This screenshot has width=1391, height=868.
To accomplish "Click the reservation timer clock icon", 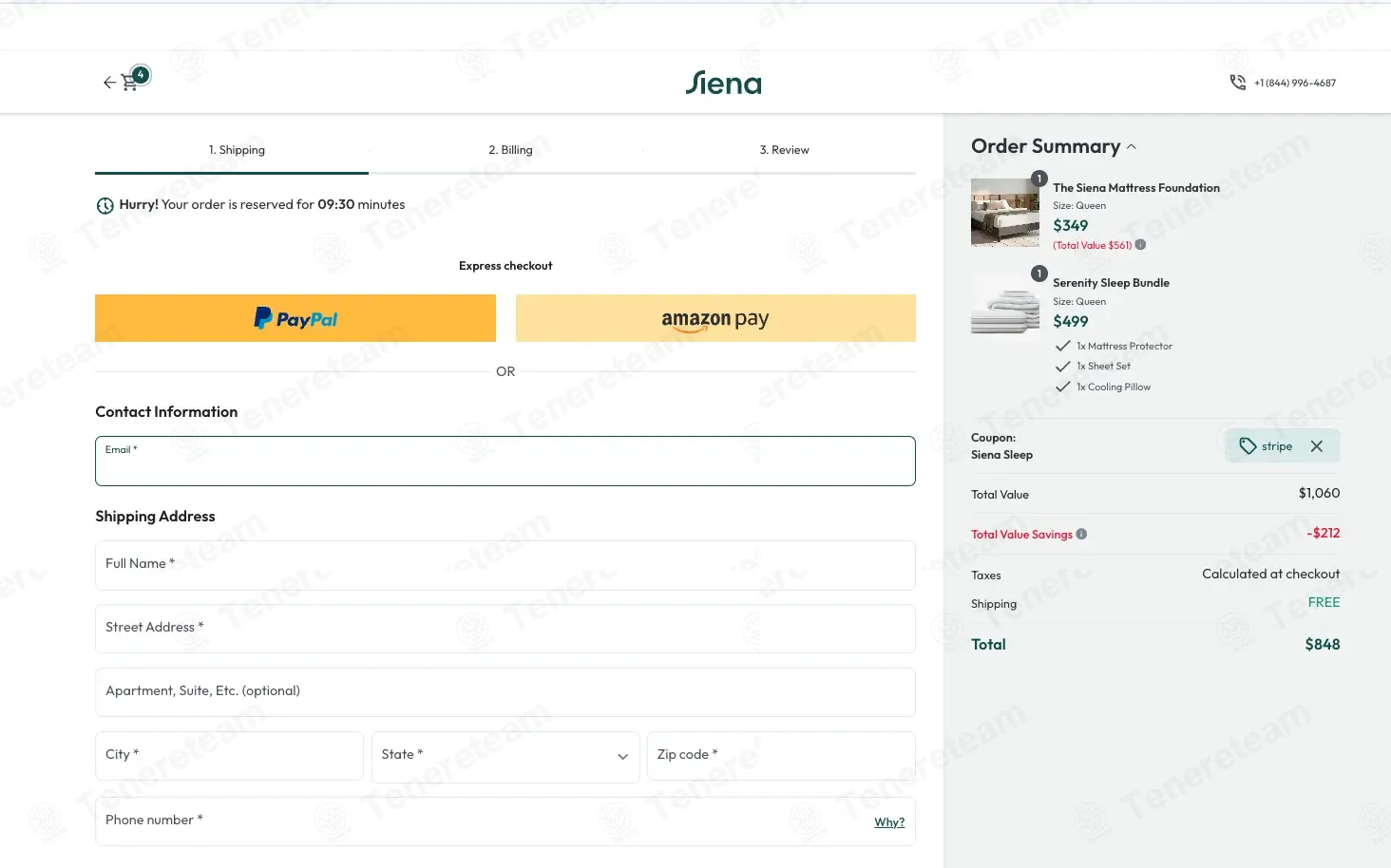I will click(x=105, y=205).
